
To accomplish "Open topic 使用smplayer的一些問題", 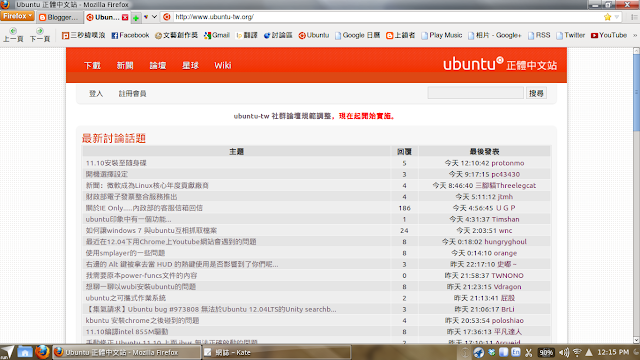I will point(125,253).
